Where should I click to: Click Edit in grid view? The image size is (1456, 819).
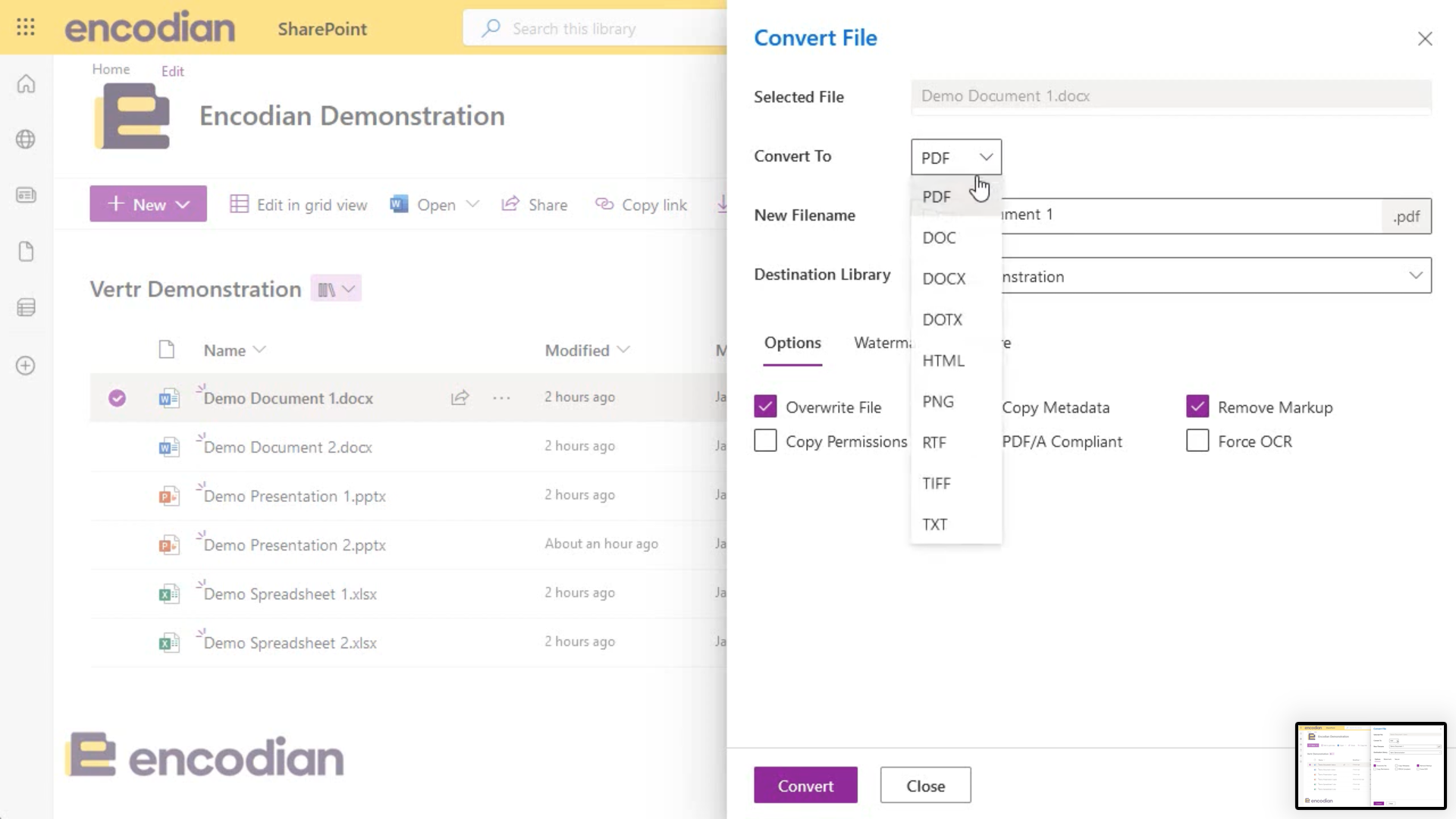coord(298,205)
